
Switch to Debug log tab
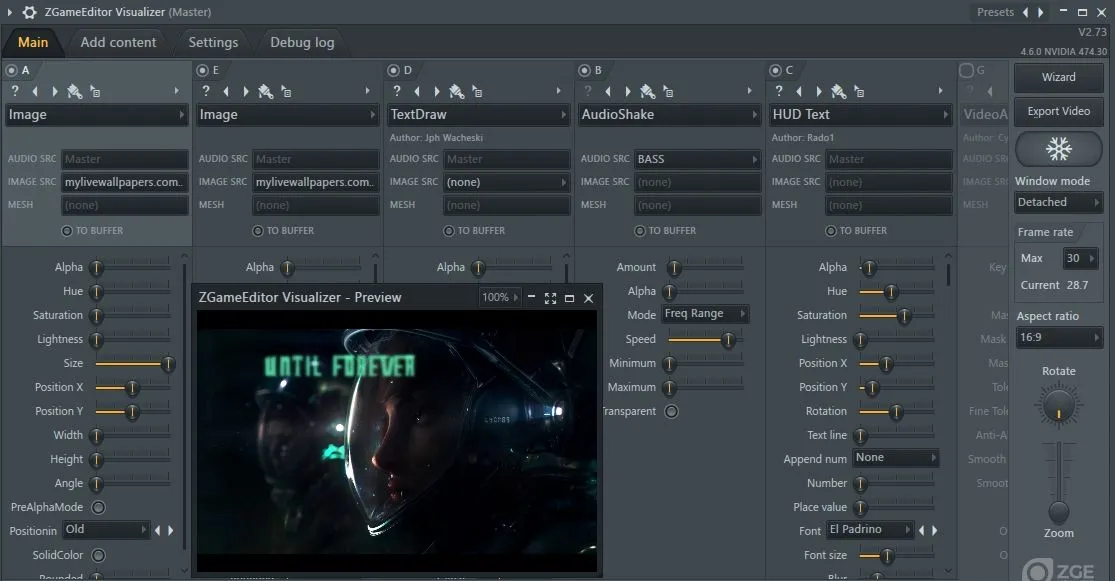click(302, 43)
